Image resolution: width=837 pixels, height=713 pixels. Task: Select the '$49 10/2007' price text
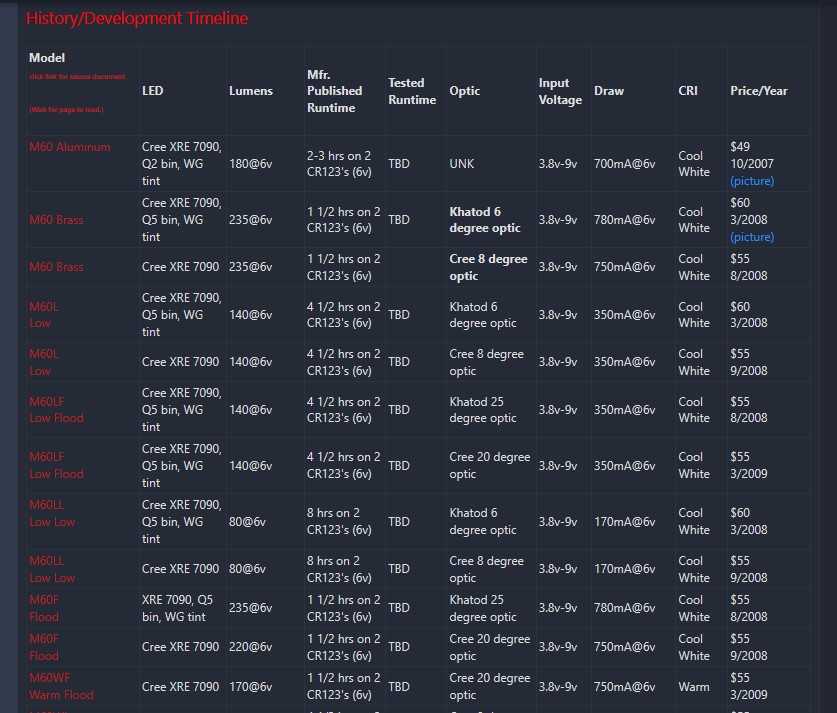[x=752, y=155]
